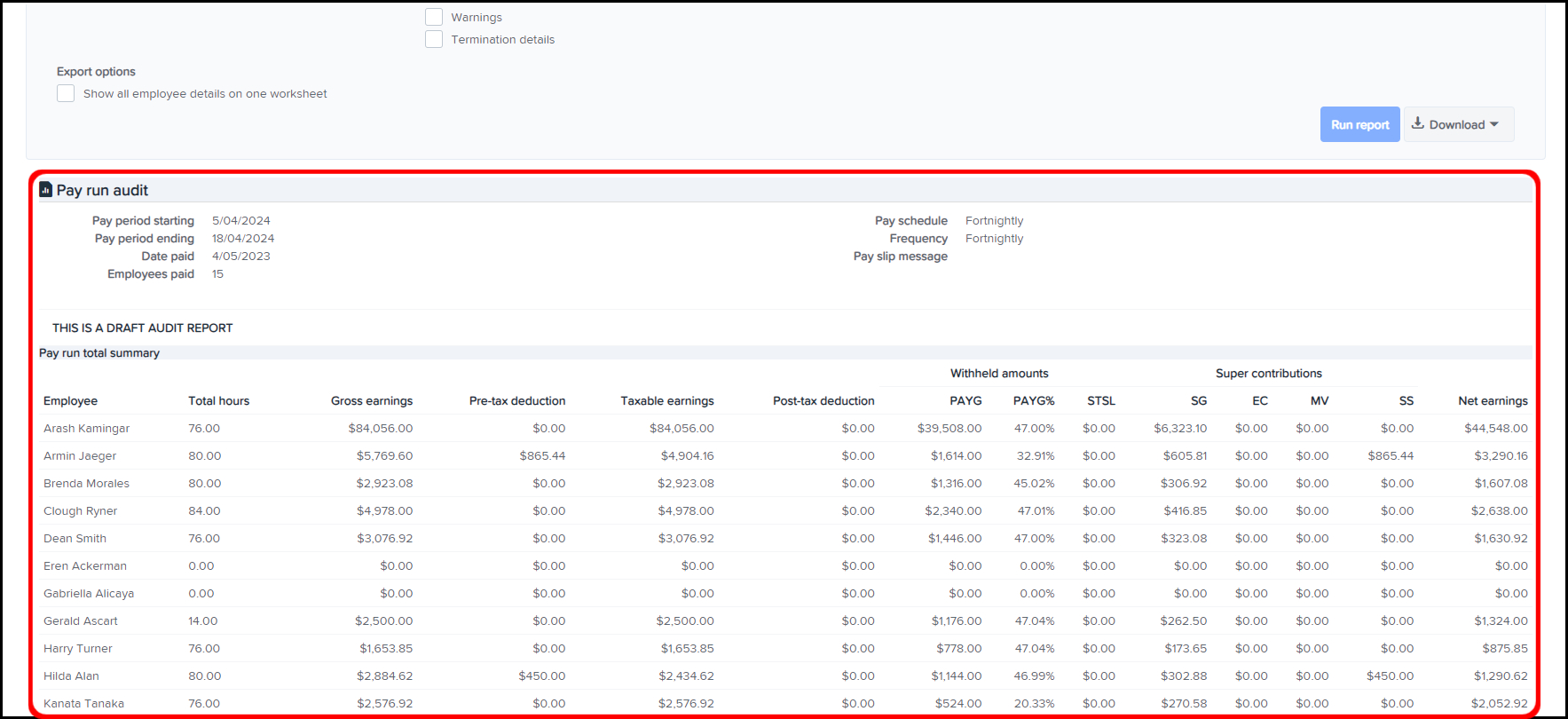Click Clough Ryner's total hours 84.00

pyautogui.click(x=204, y=511)
